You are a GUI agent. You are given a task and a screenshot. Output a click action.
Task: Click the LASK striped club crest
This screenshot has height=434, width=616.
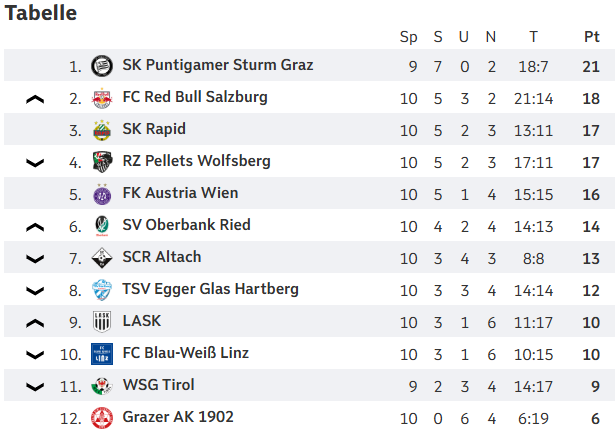[x=101, y=322]
